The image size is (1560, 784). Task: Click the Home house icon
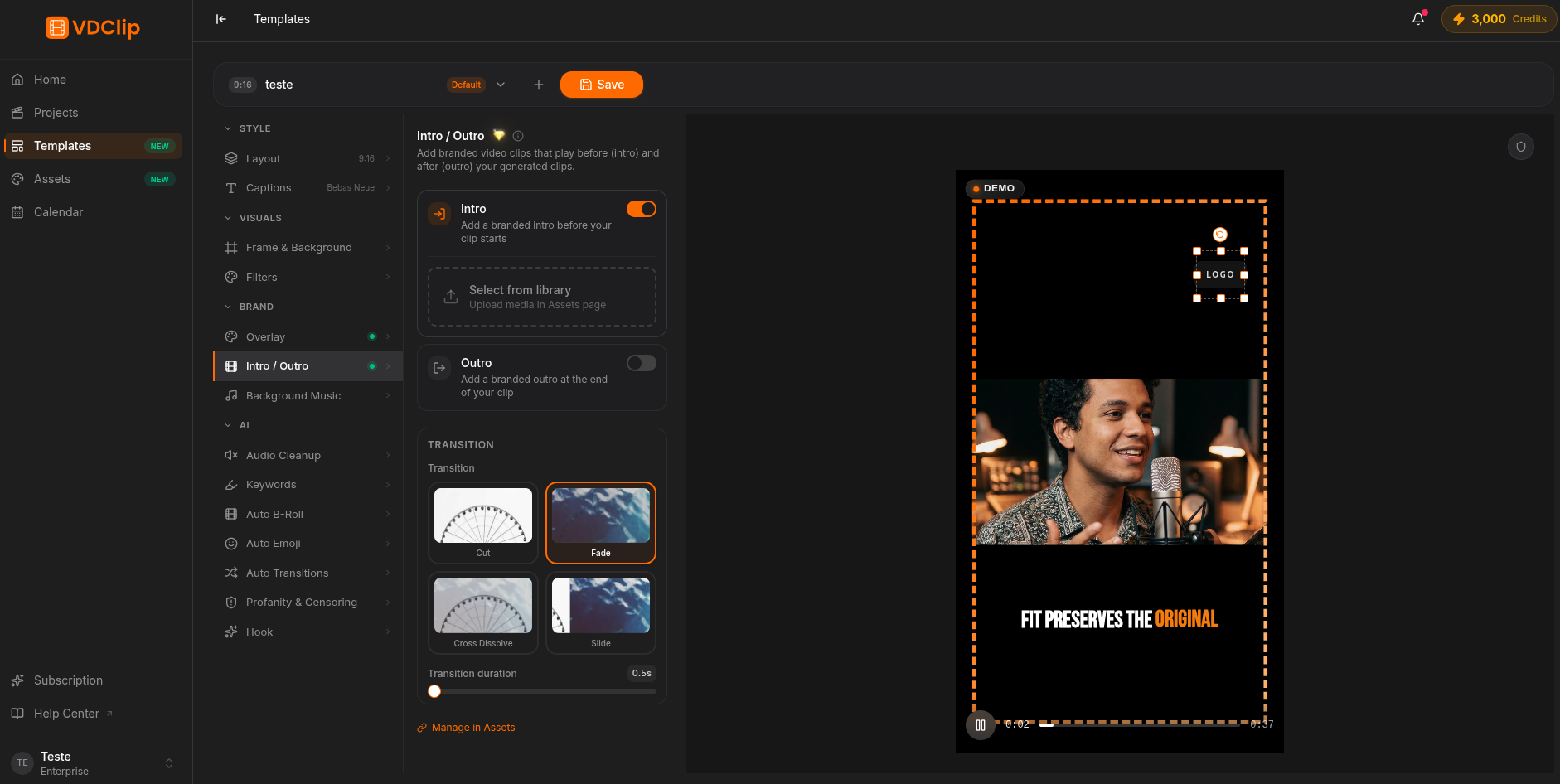coord(17,80)
